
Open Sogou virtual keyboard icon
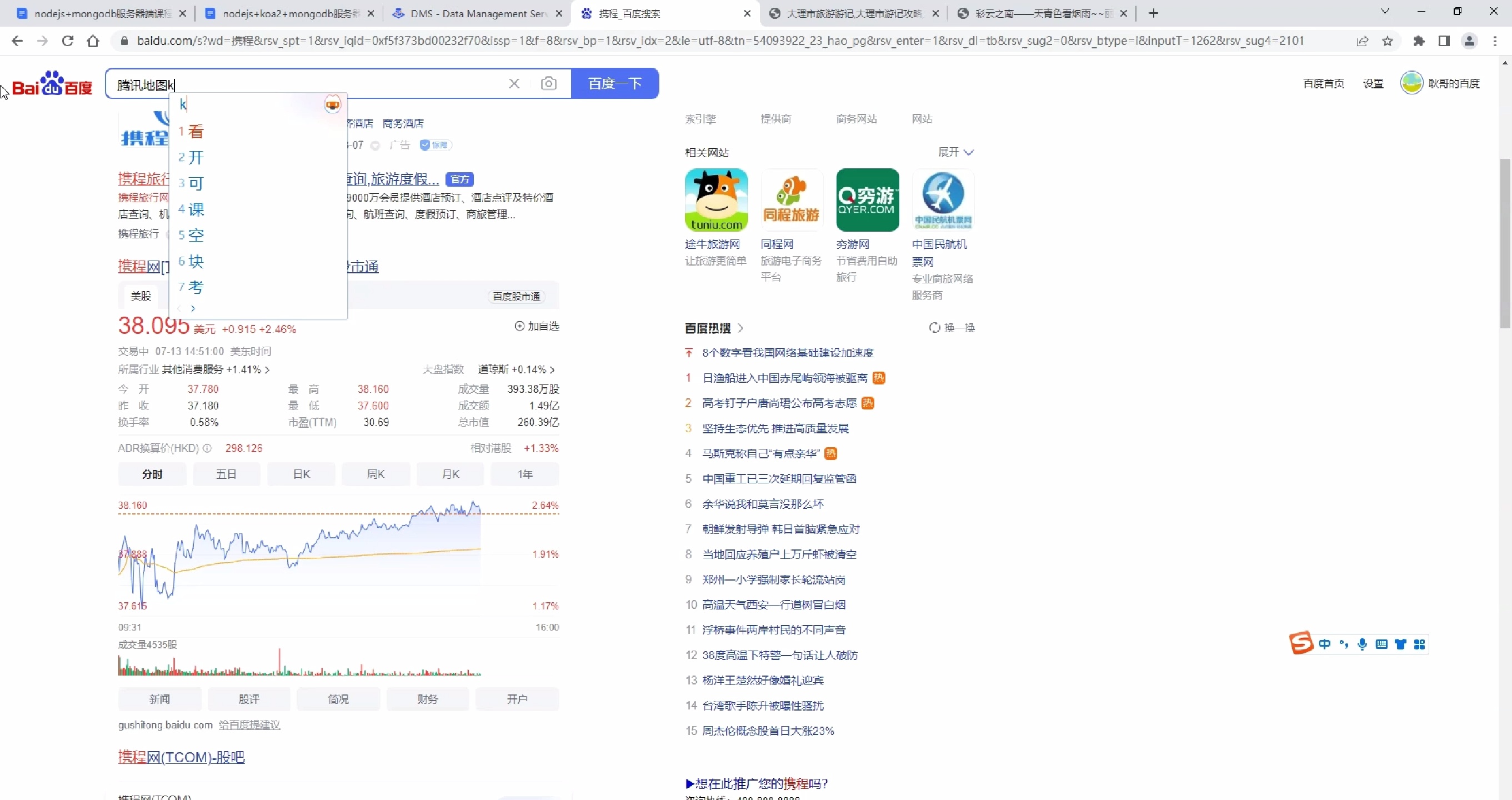pyautogui.click(x=1381, y=644)
